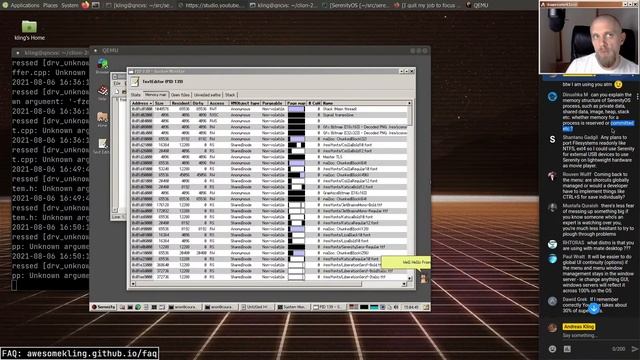640x360 pixels.
Task: Click the webcam video thumbnail
Action: pos(589,40)
